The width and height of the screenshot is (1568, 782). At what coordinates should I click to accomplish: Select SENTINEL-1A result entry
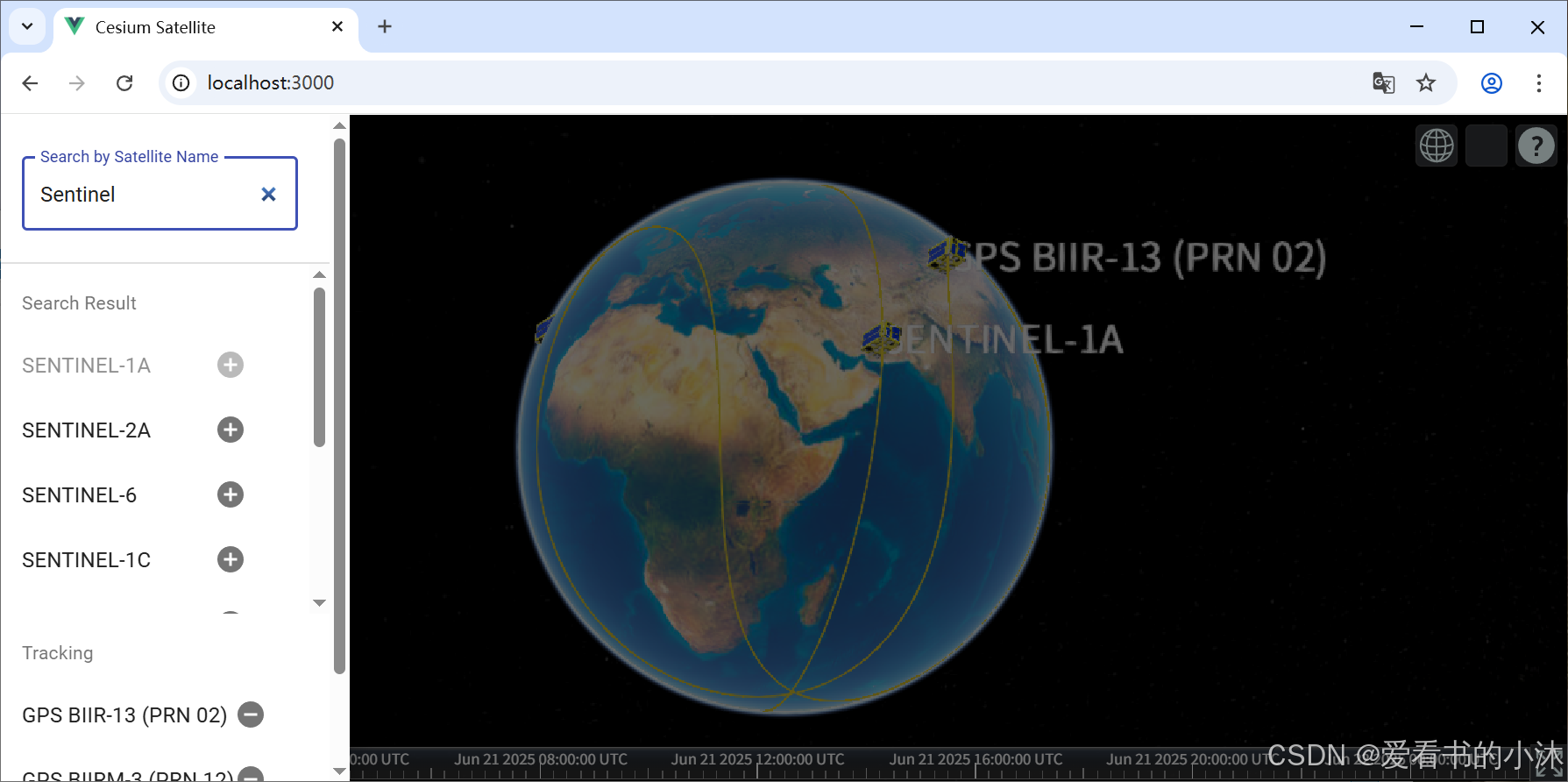coord(86,366)
